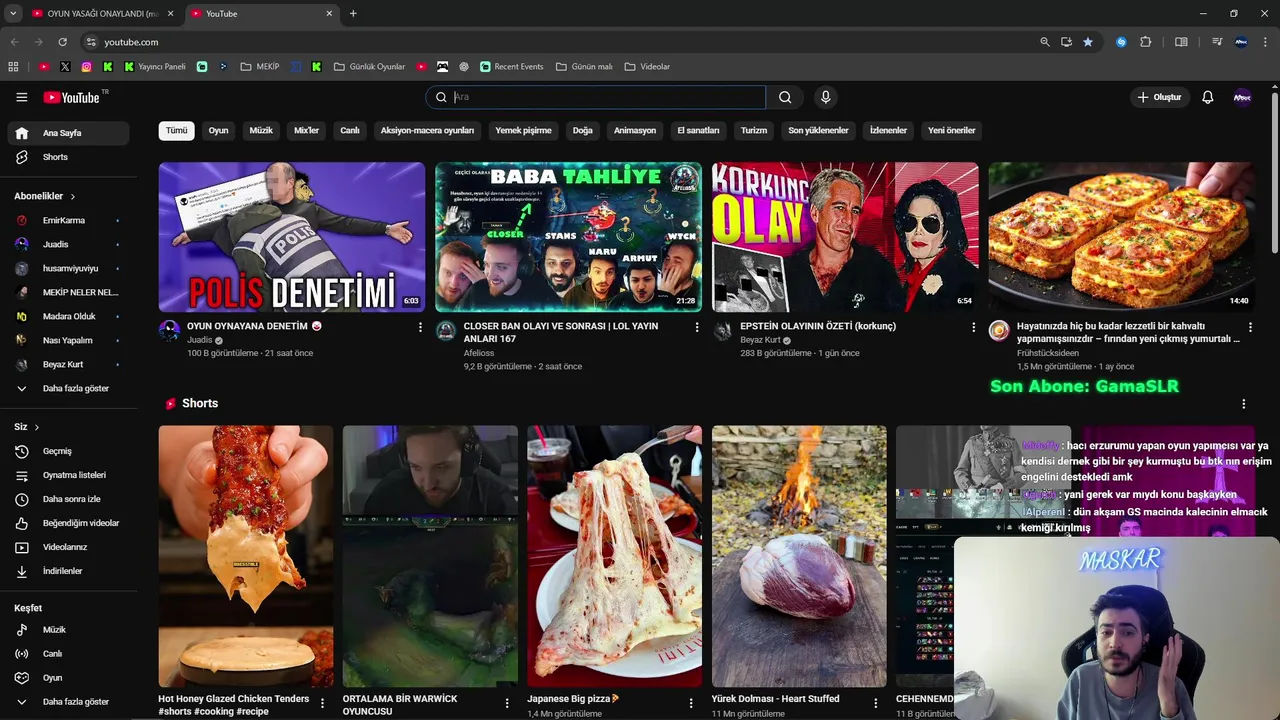Open Müzik under Keşfet
Viewport: 1280px width, 720px height.
click(x=68, y=630)
